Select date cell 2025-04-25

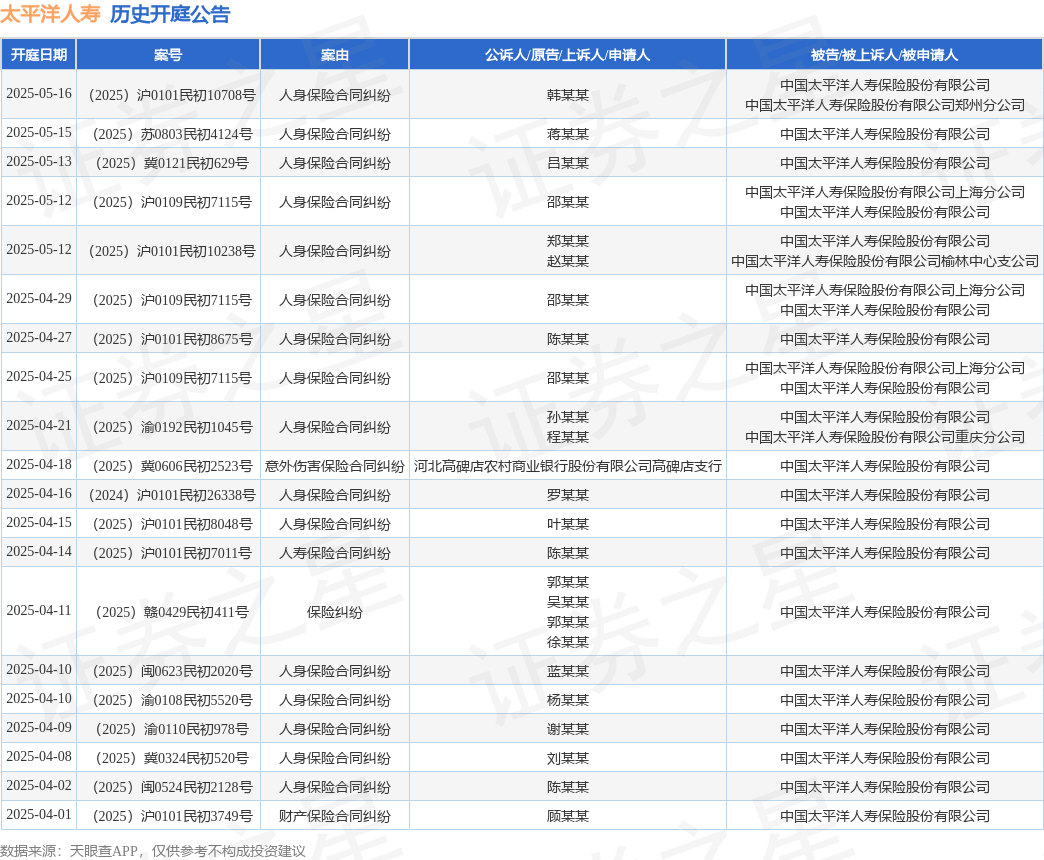pos(39,377)
